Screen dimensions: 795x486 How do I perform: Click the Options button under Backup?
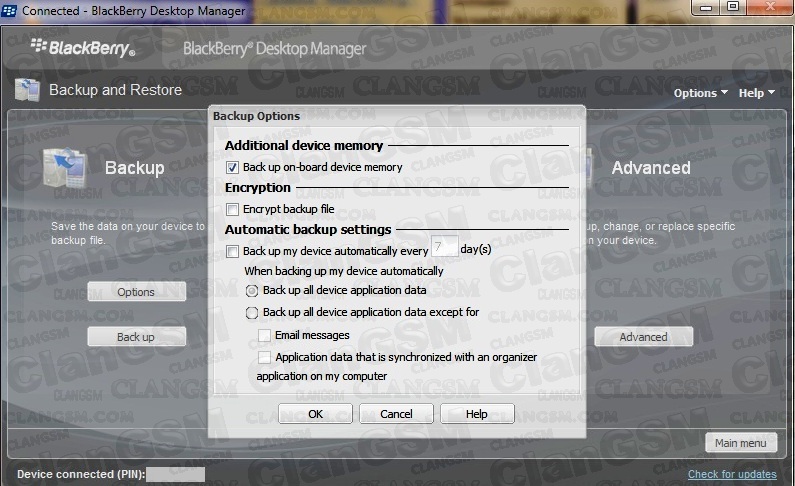(x=136, y=292)
